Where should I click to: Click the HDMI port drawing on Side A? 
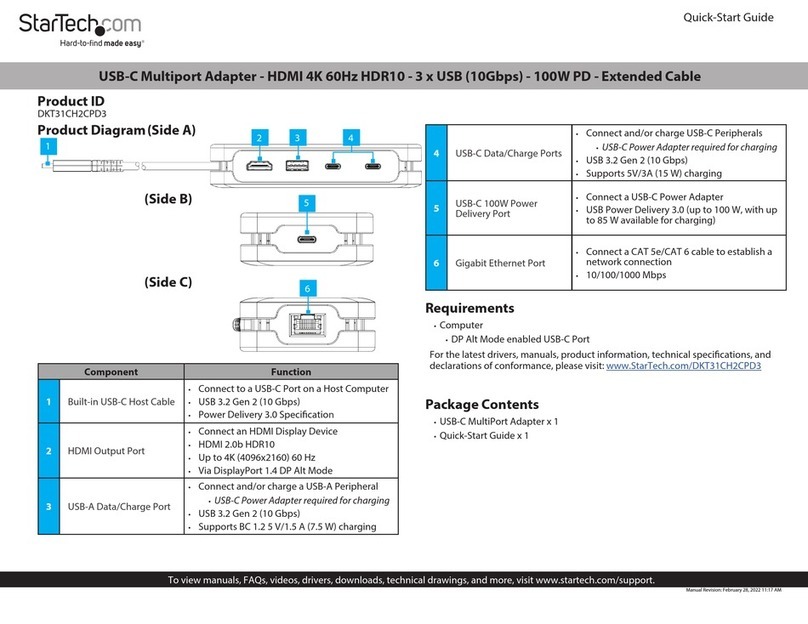[x=260, y=166]
